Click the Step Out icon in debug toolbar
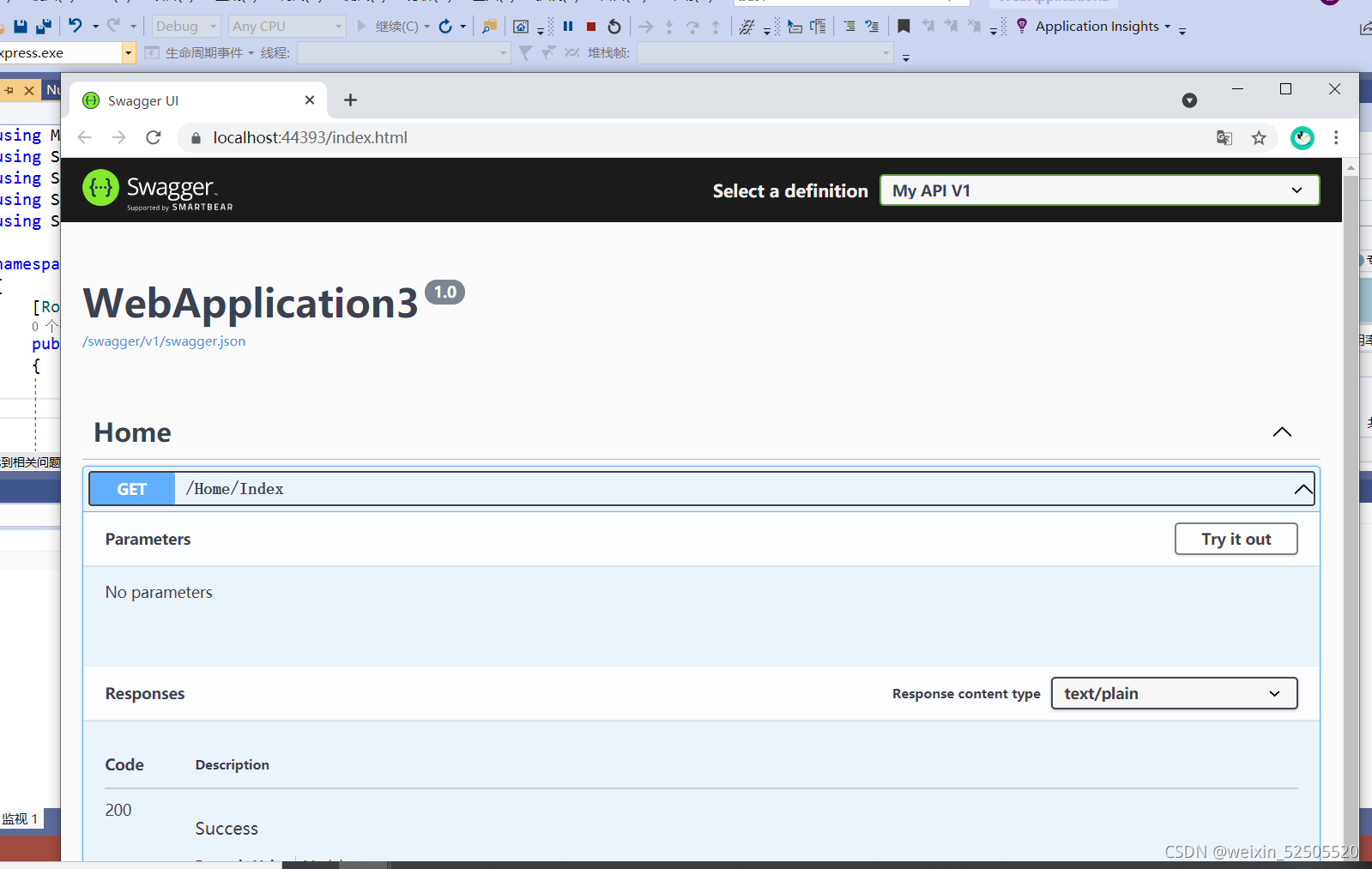This screenshot has height=869, width=1372. [716, 27]
